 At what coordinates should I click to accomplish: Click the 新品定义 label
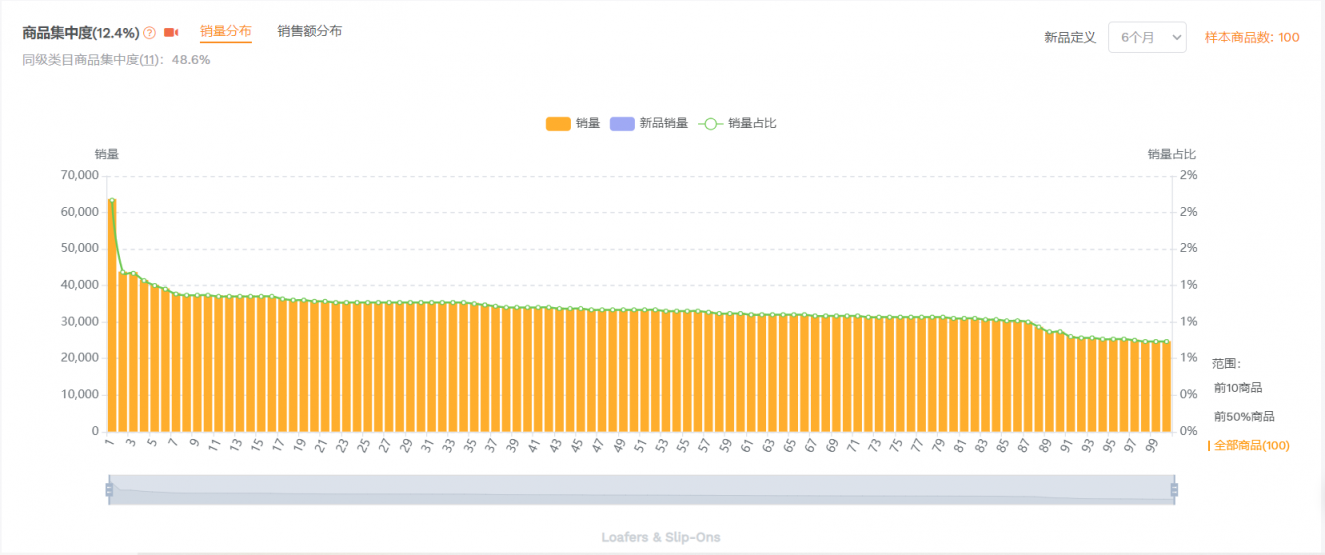click(1070, 37)
